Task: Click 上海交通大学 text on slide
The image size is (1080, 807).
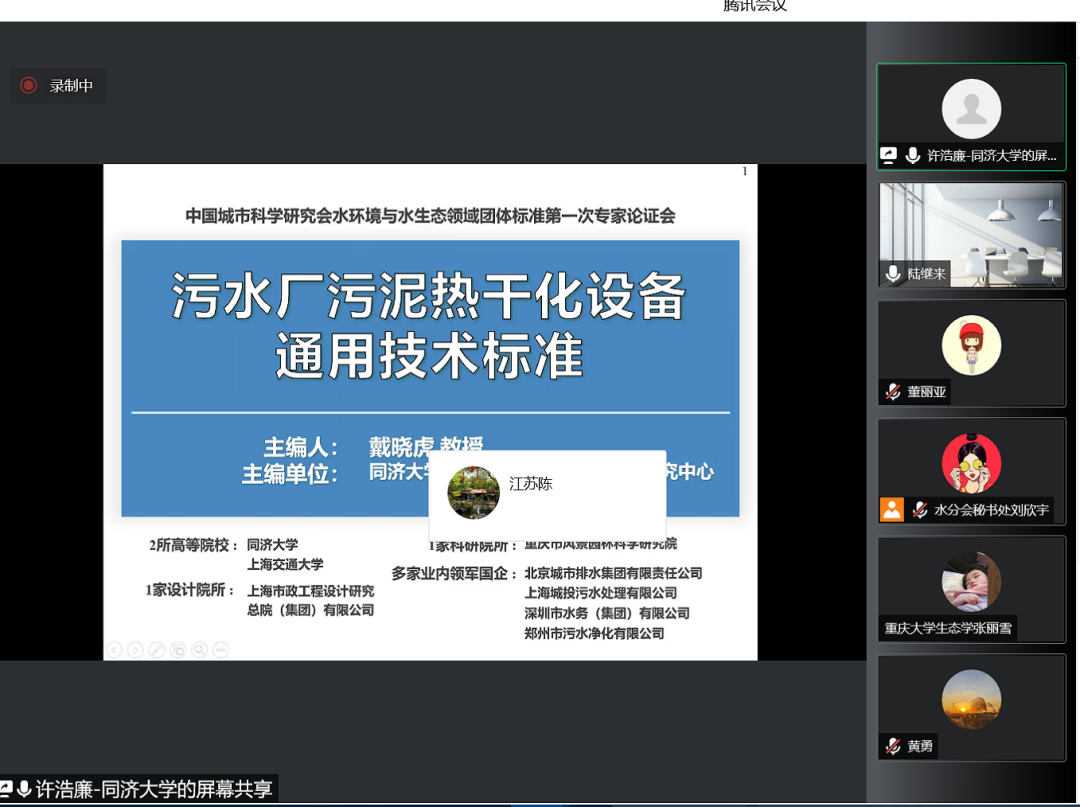Action: pyautogui.click(x=285, y=564)
